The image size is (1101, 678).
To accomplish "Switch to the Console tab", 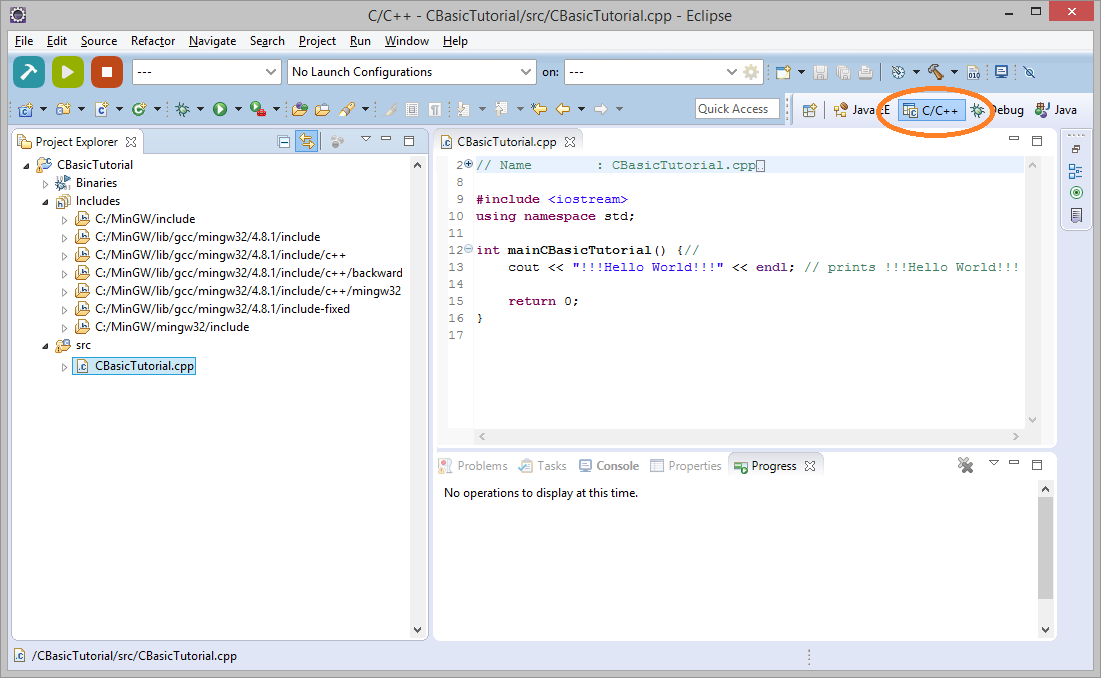I will point(609,465).
